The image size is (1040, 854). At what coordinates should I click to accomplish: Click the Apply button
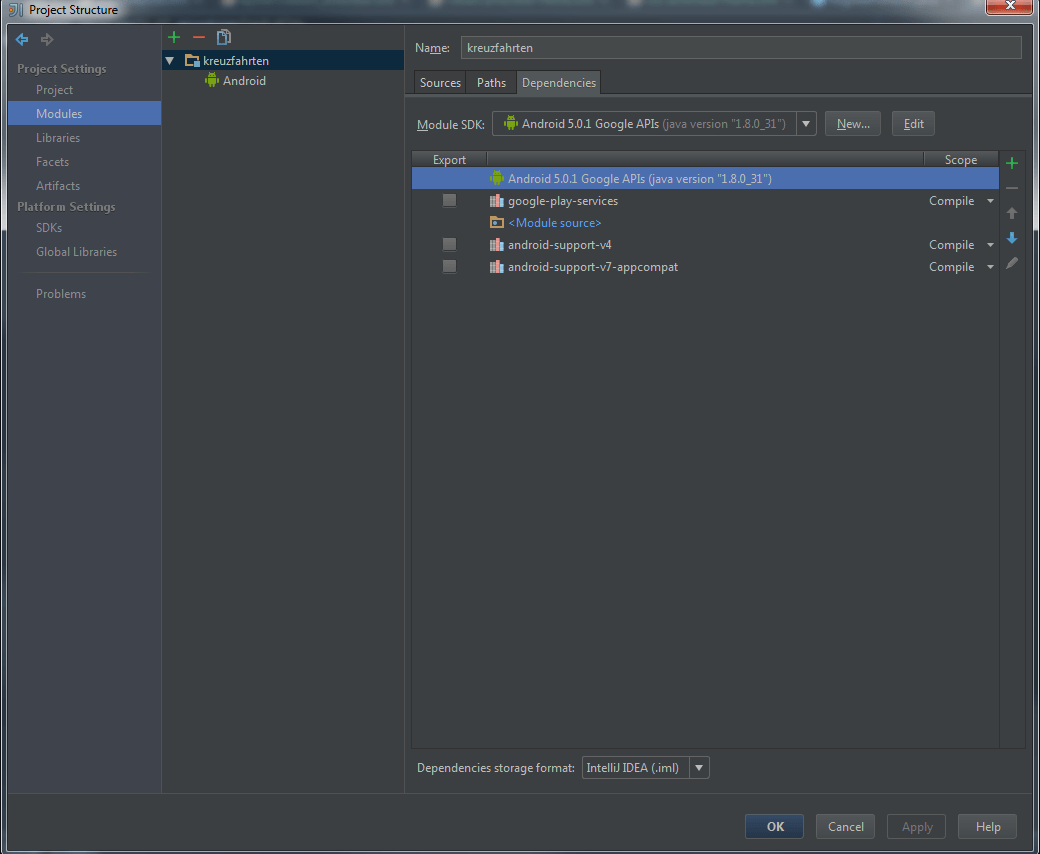(x=916, y=827)
